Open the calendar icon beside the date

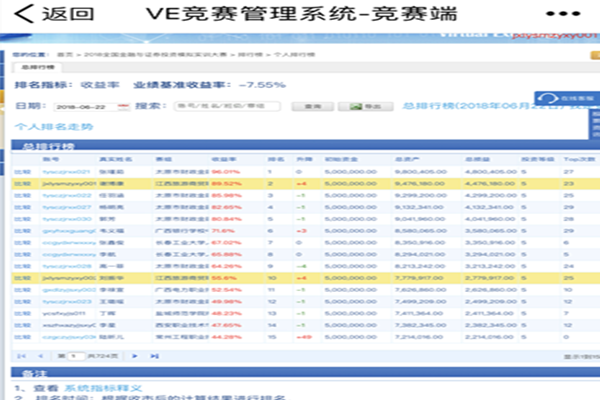(123, 106)
